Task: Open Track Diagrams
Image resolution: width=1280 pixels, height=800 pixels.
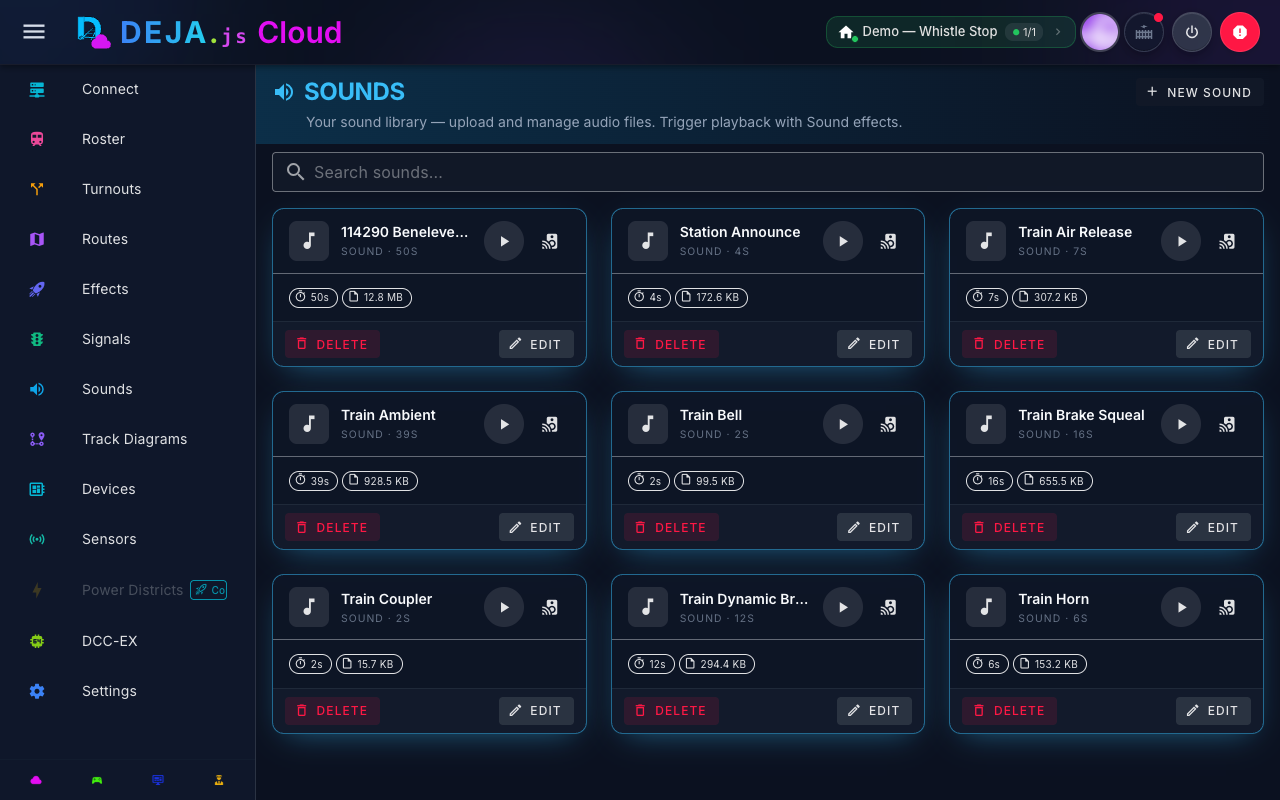Action: pos(128,439)
